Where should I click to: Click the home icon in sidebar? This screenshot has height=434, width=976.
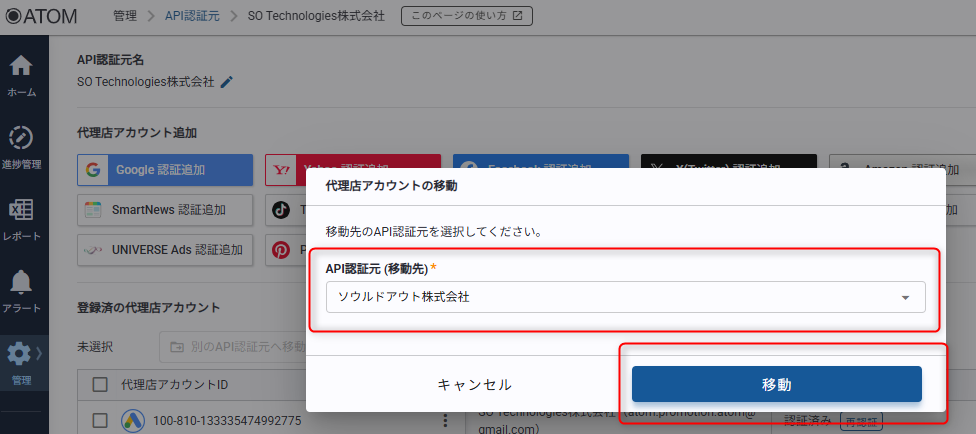click(21, 67)
